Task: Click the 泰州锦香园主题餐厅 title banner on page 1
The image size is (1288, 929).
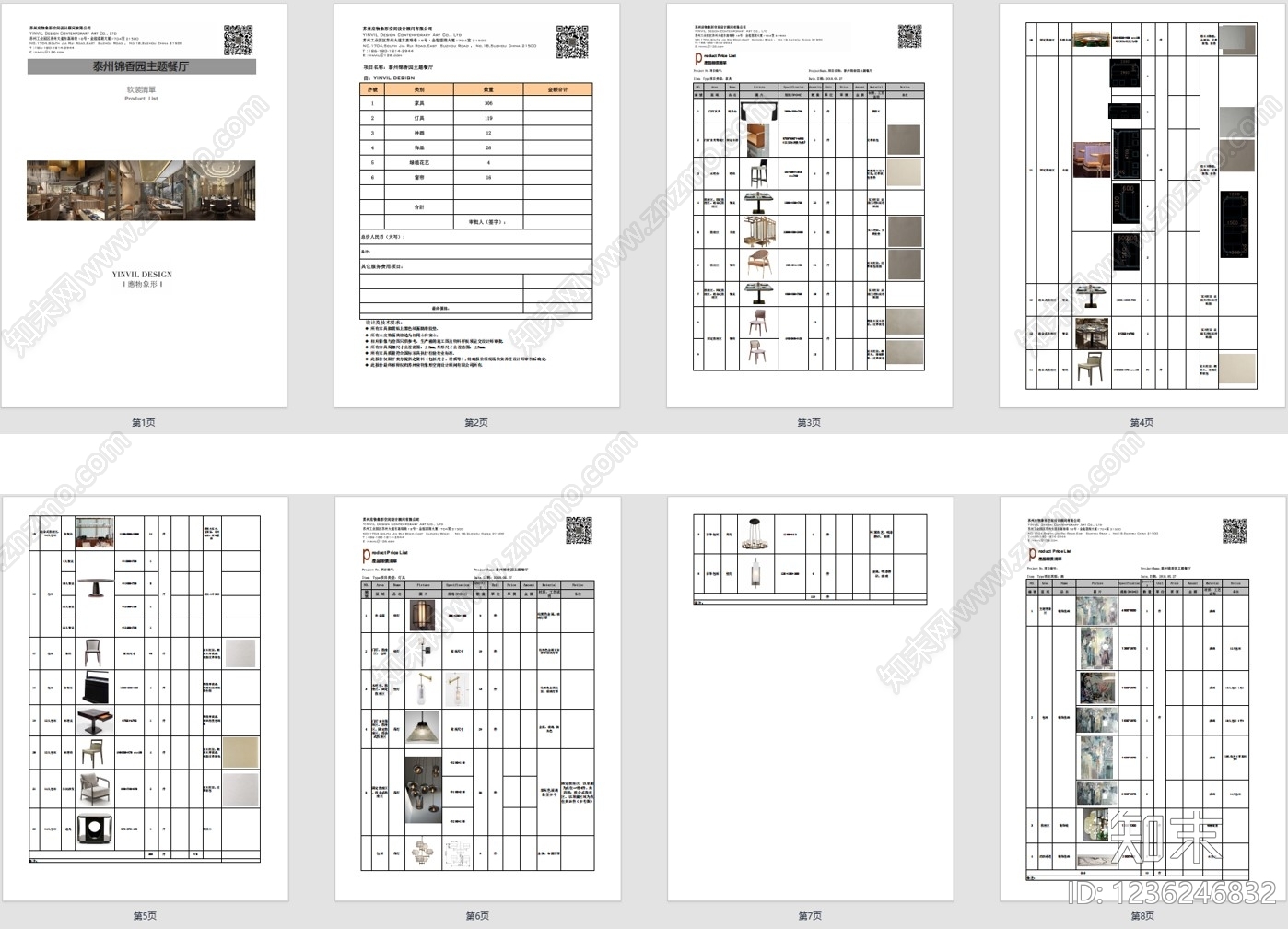Action: 141,66
